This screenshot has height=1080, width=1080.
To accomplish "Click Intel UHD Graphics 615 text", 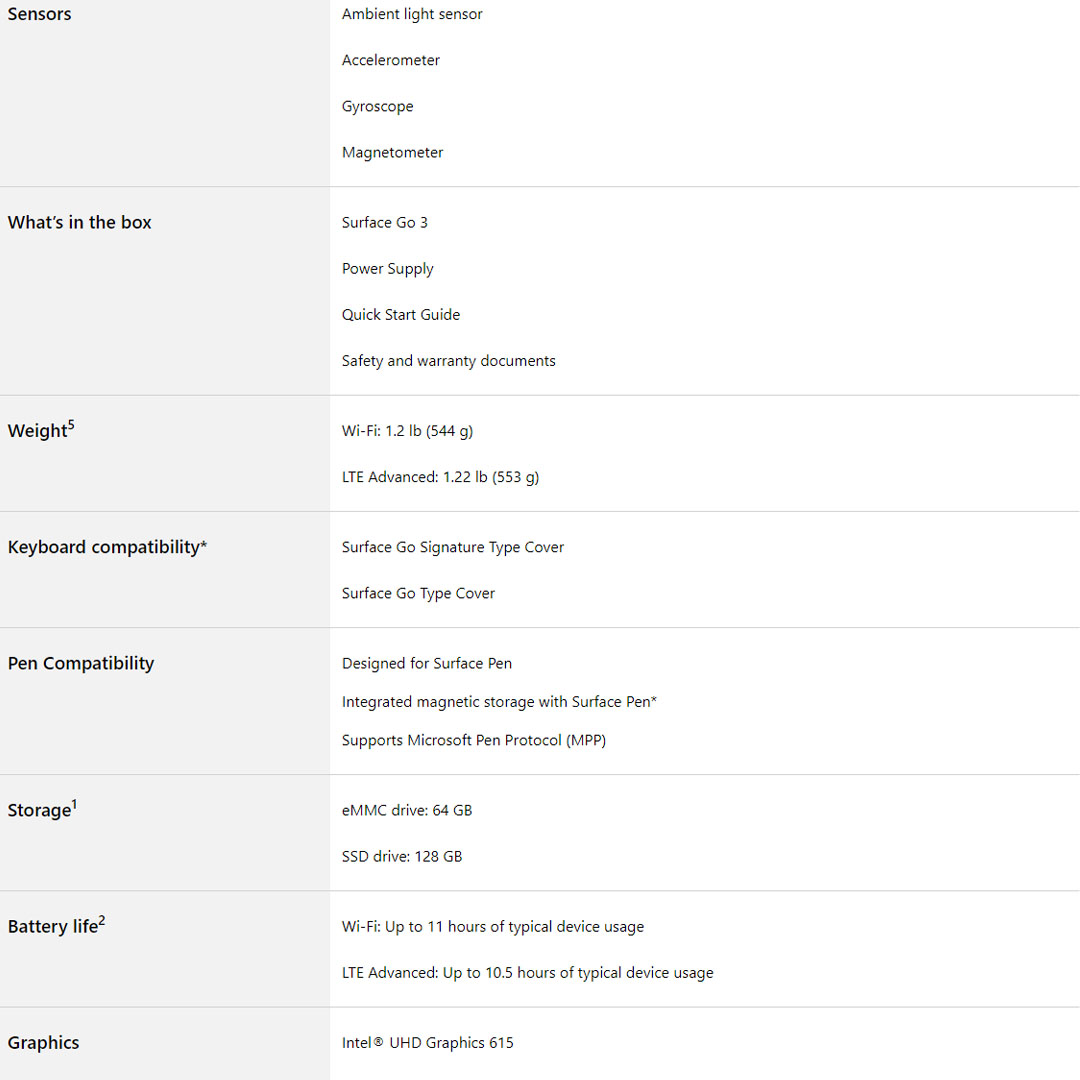I will point(427,1042).
